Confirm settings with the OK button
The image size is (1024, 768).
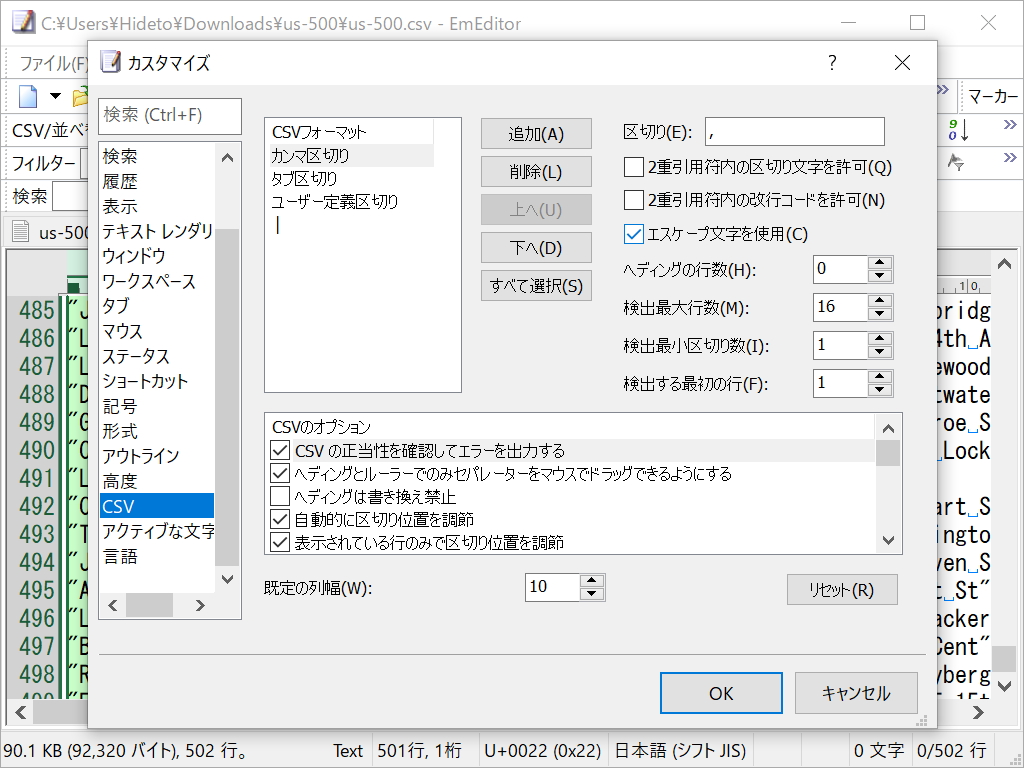click(x=720, y=692)
